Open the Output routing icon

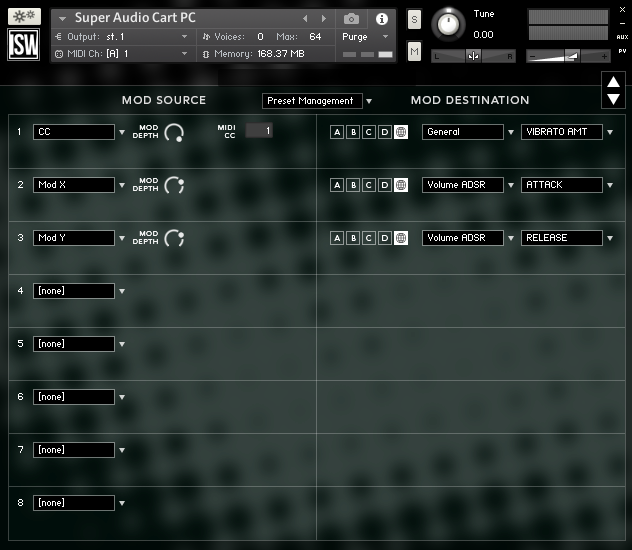(58, 37)
